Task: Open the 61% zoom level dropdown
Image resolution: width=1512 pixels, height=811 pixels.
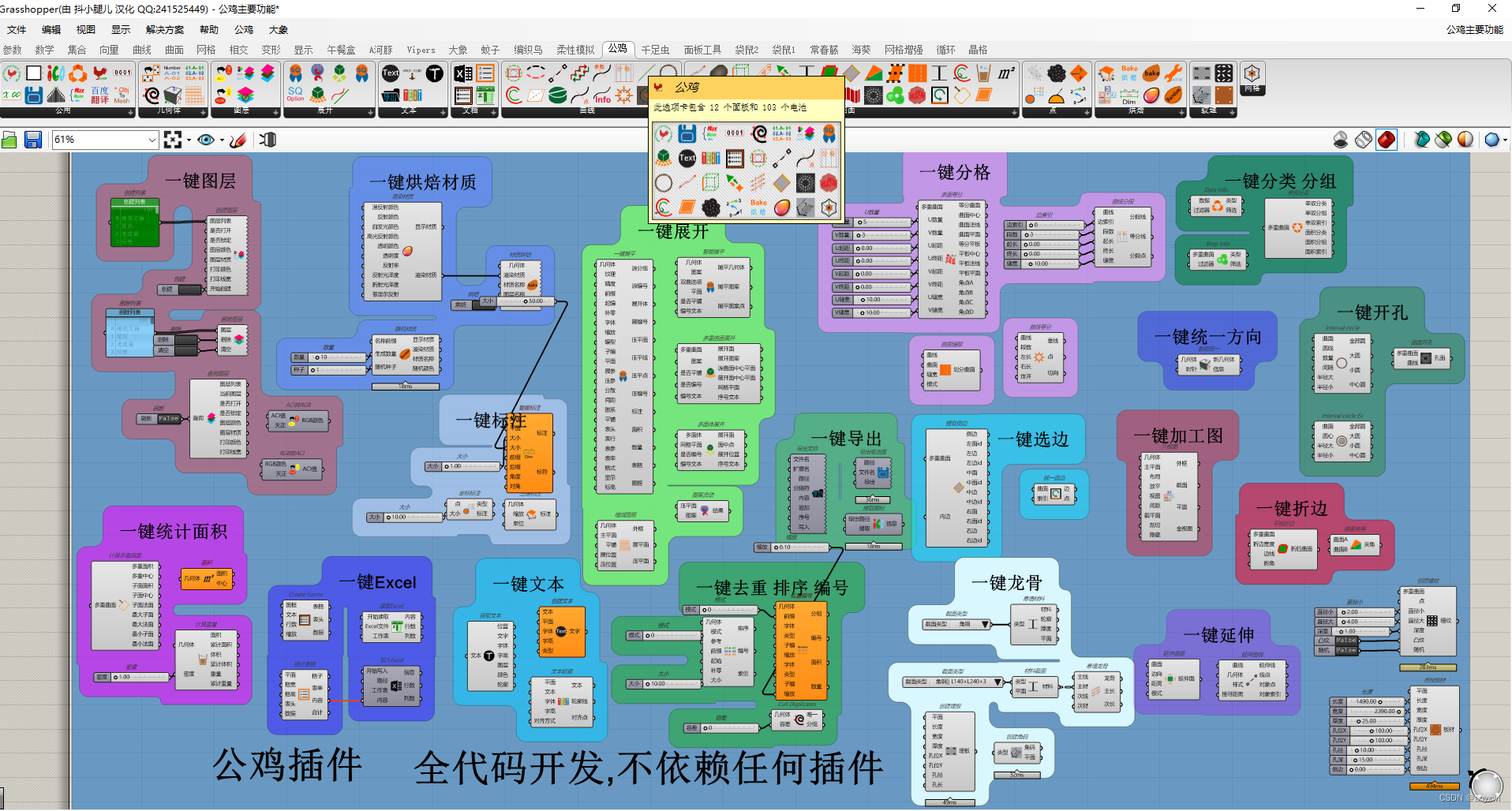Action: (152, 140)
